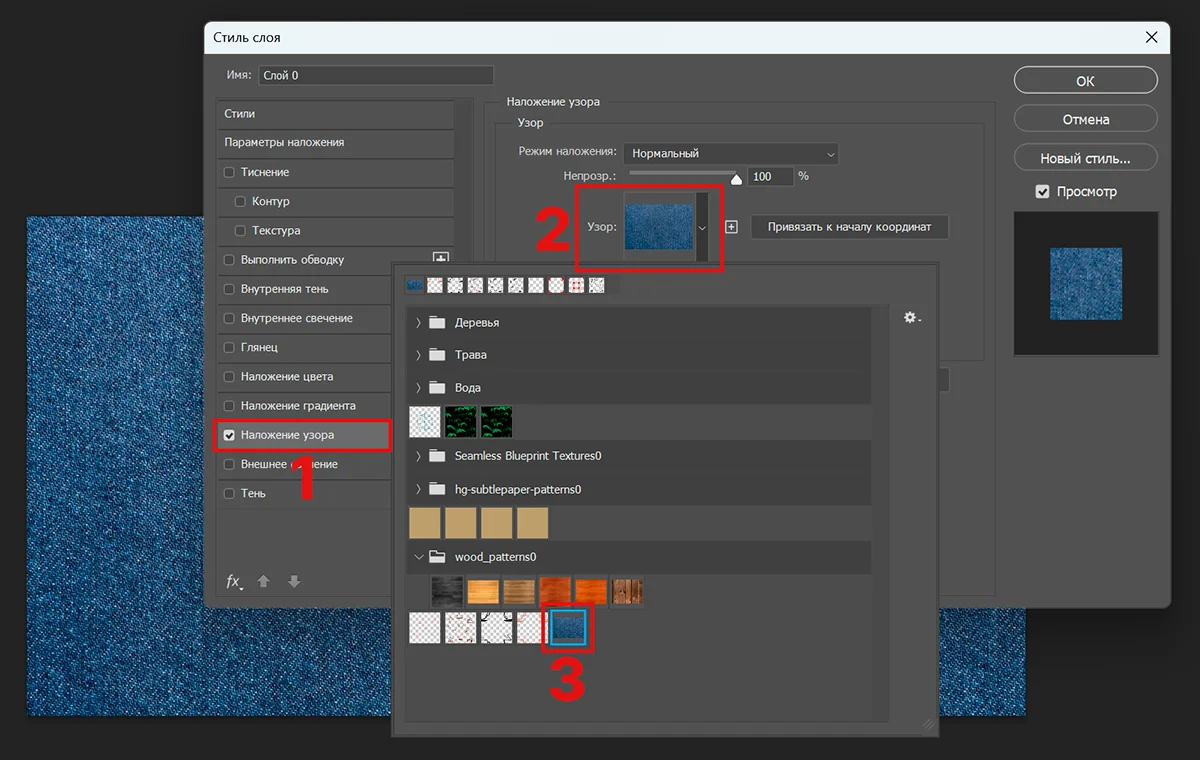Viewport: 1200px width, 760px height.
Task: Enable the Тень checkbox
Action: pyautogui.click(x=229, y=493)
